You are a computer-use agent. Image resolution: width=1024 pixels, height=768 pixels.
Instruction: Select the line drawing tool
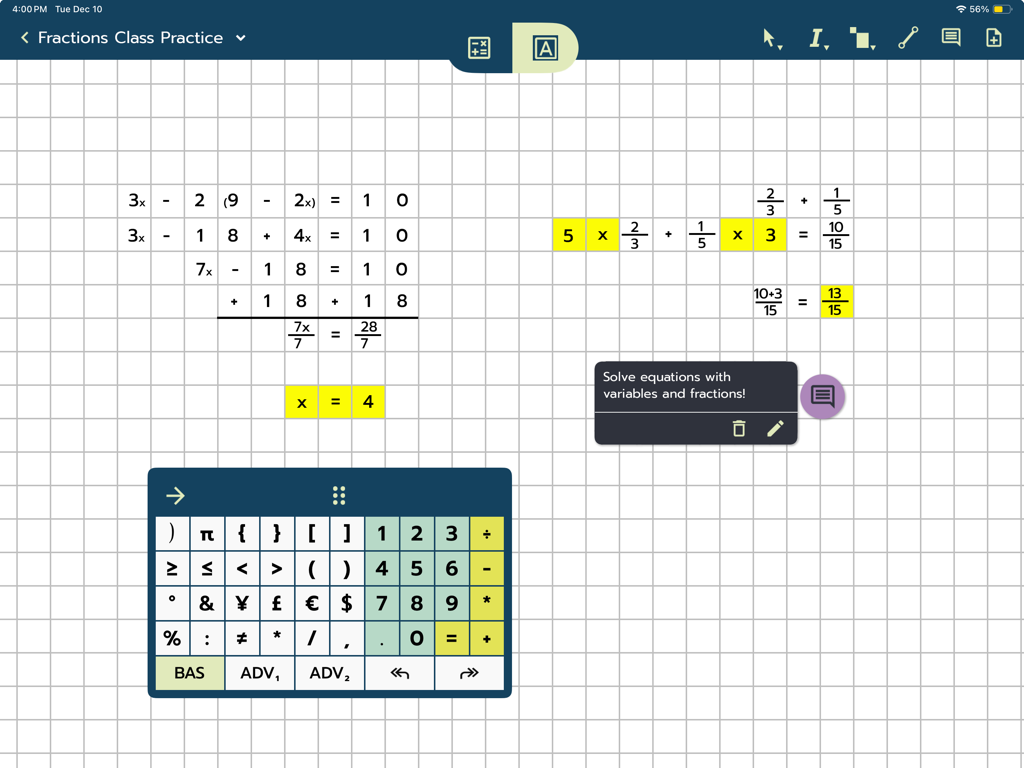click(908, 37)
